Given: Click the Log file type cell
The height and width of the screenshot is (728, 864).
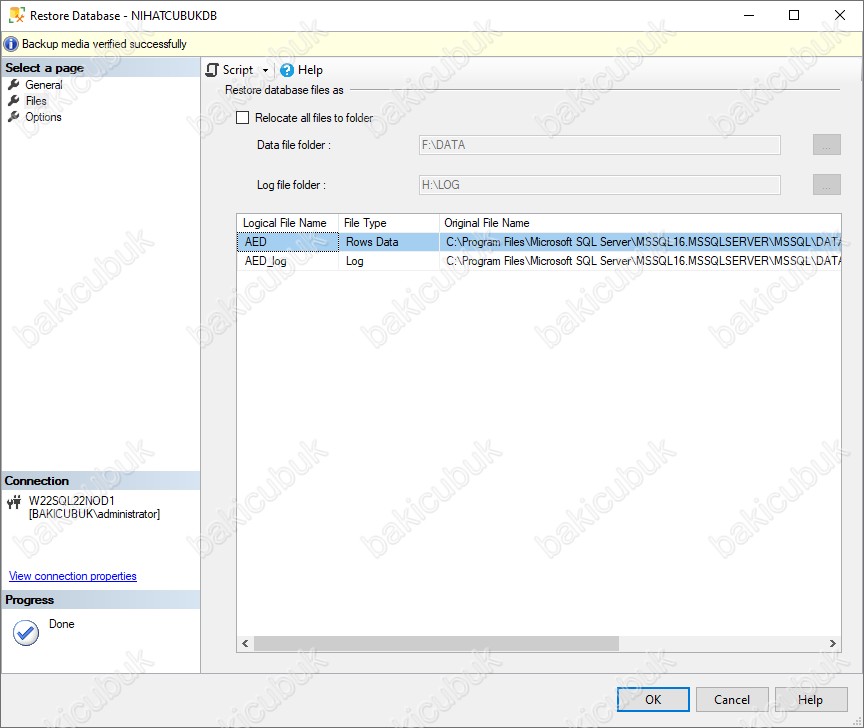Looking at the screenshot, I should tap(388, 261).
